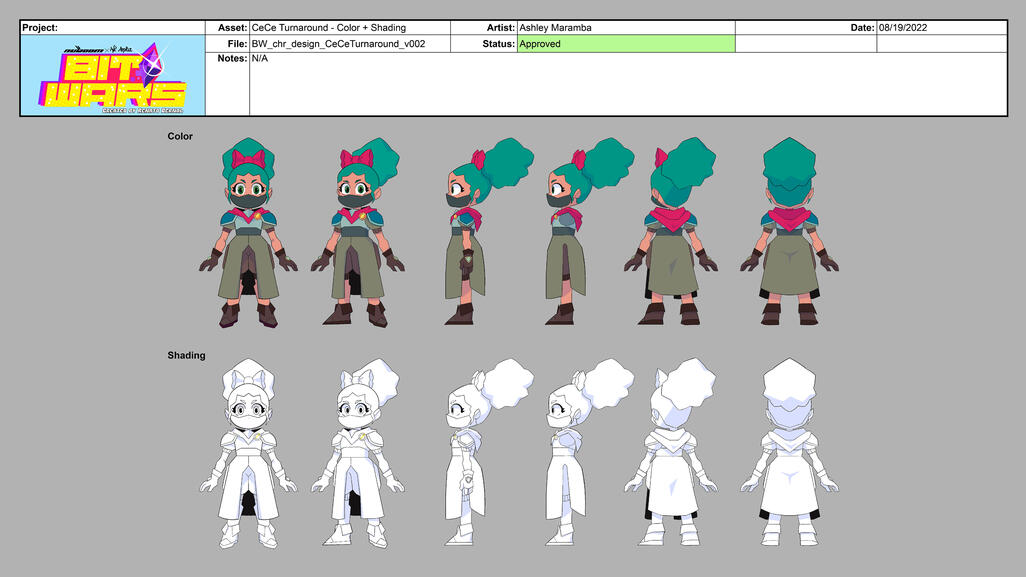This screenshot has width=1026, height=577.
Task: Click the Color section heading
Action: coord(180,136)
